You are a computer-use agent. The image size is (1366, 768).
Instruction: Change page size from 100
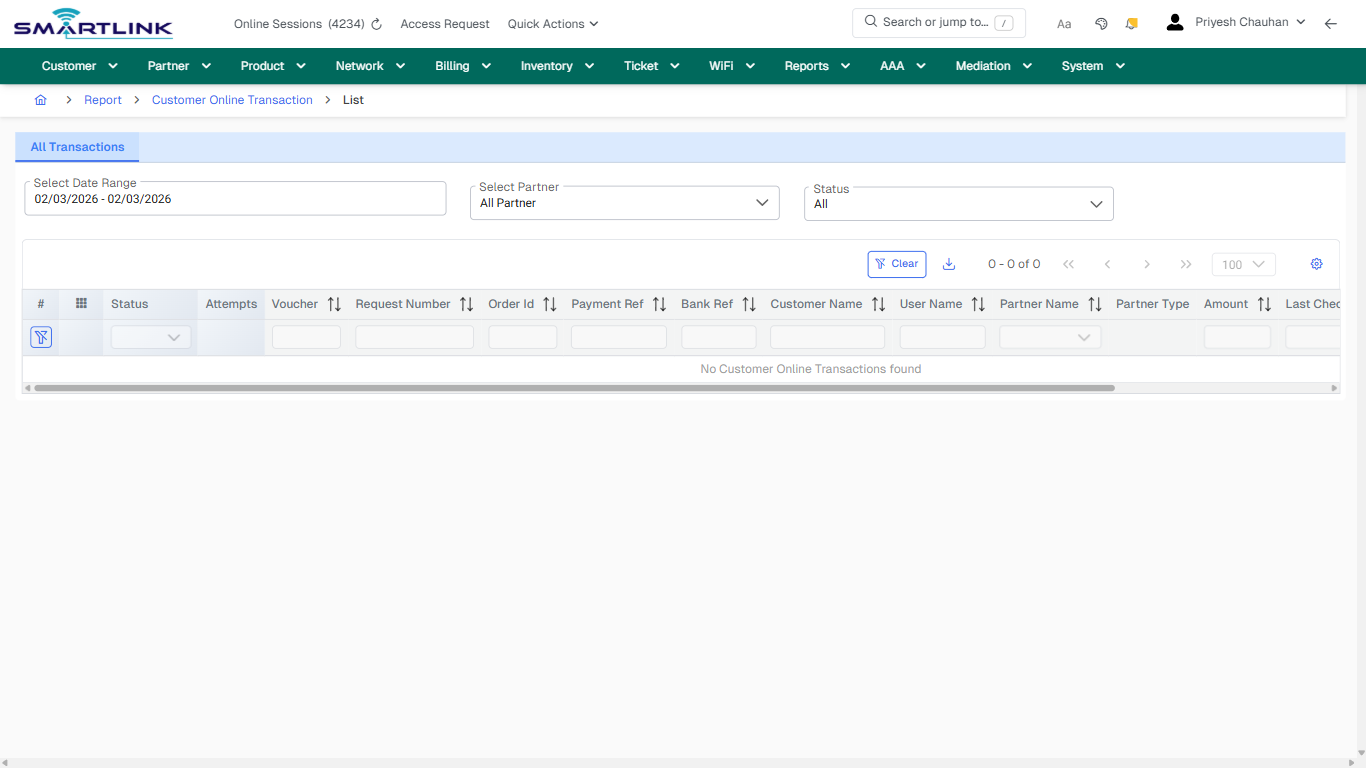pos(1243,264)
